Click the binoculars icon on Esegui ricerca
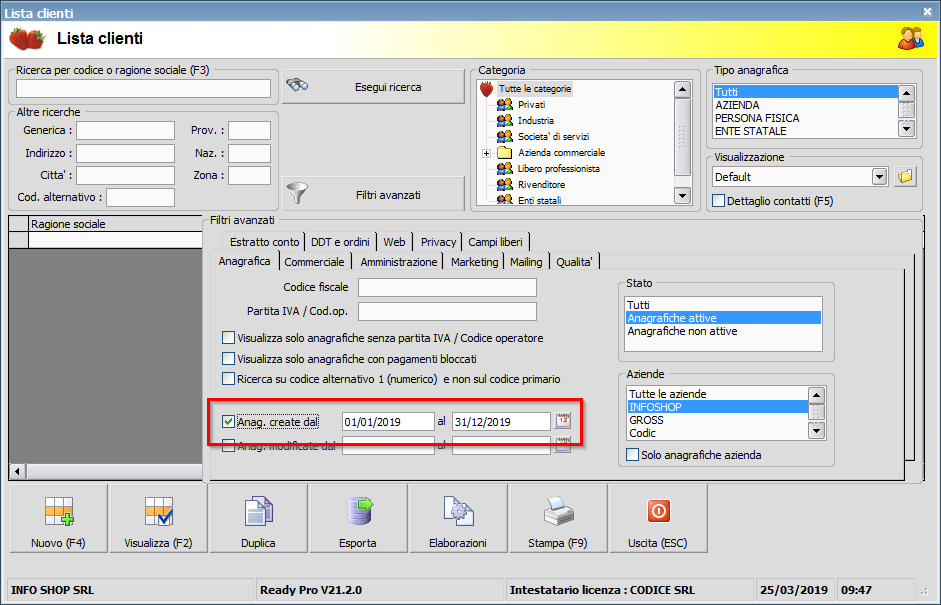The height and width of the screenshot is (605, 941). click(297, 85)
